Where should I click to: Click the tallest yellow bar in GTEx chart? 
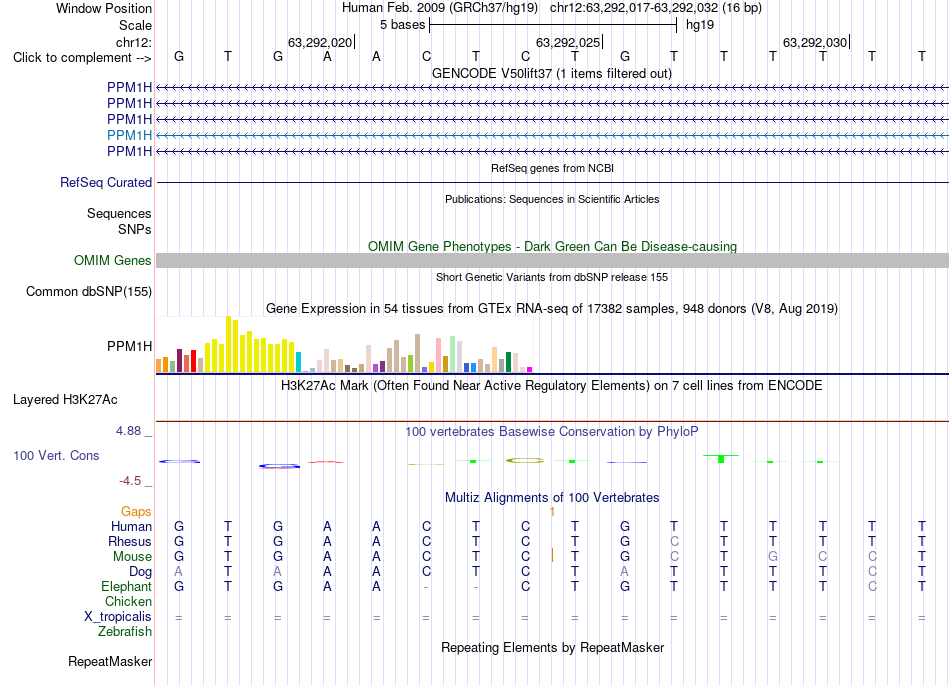228,344
